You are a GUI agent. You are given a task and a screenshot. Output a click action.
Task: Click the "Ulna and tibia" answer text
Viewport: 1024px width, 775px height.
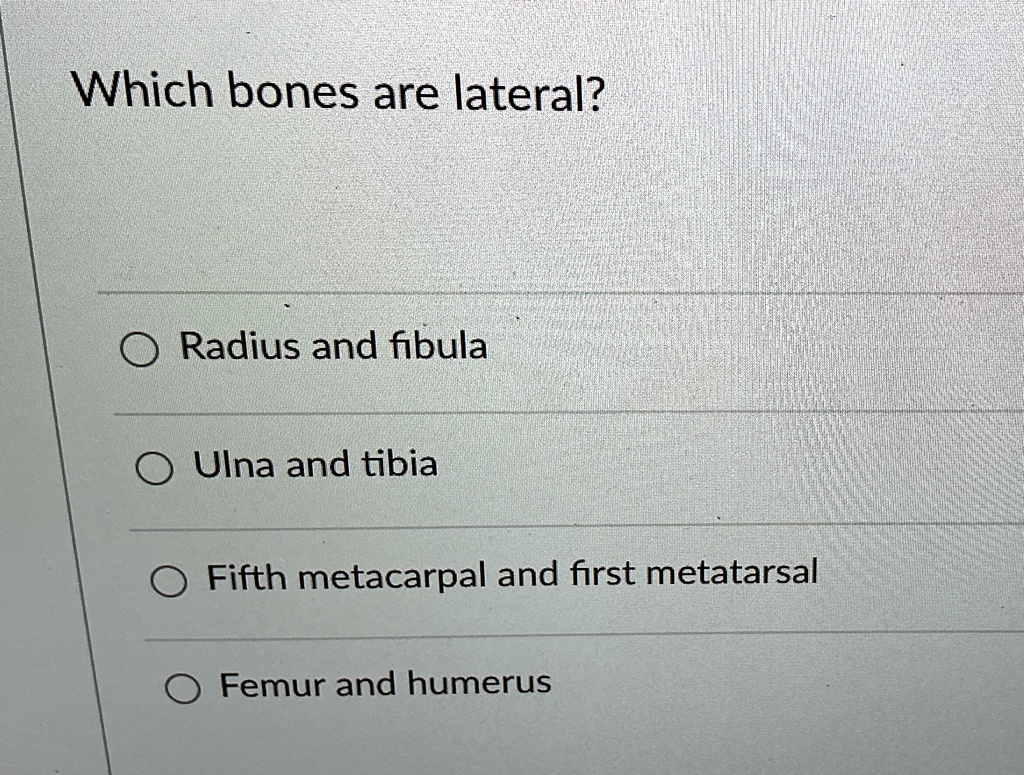[316, 463]
